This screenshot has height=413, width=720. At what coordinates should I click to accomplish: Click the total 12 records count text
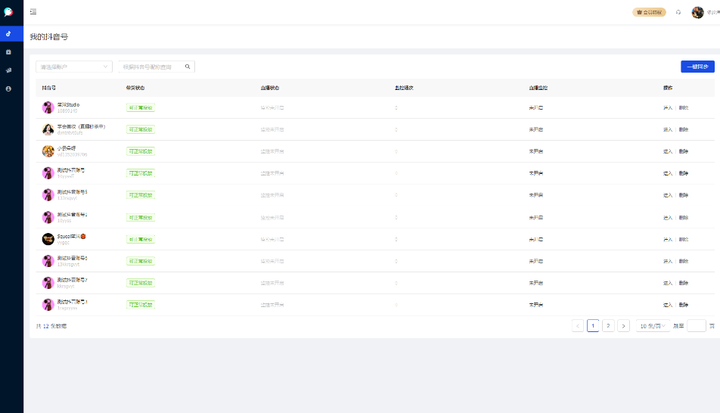click(51, 326)
